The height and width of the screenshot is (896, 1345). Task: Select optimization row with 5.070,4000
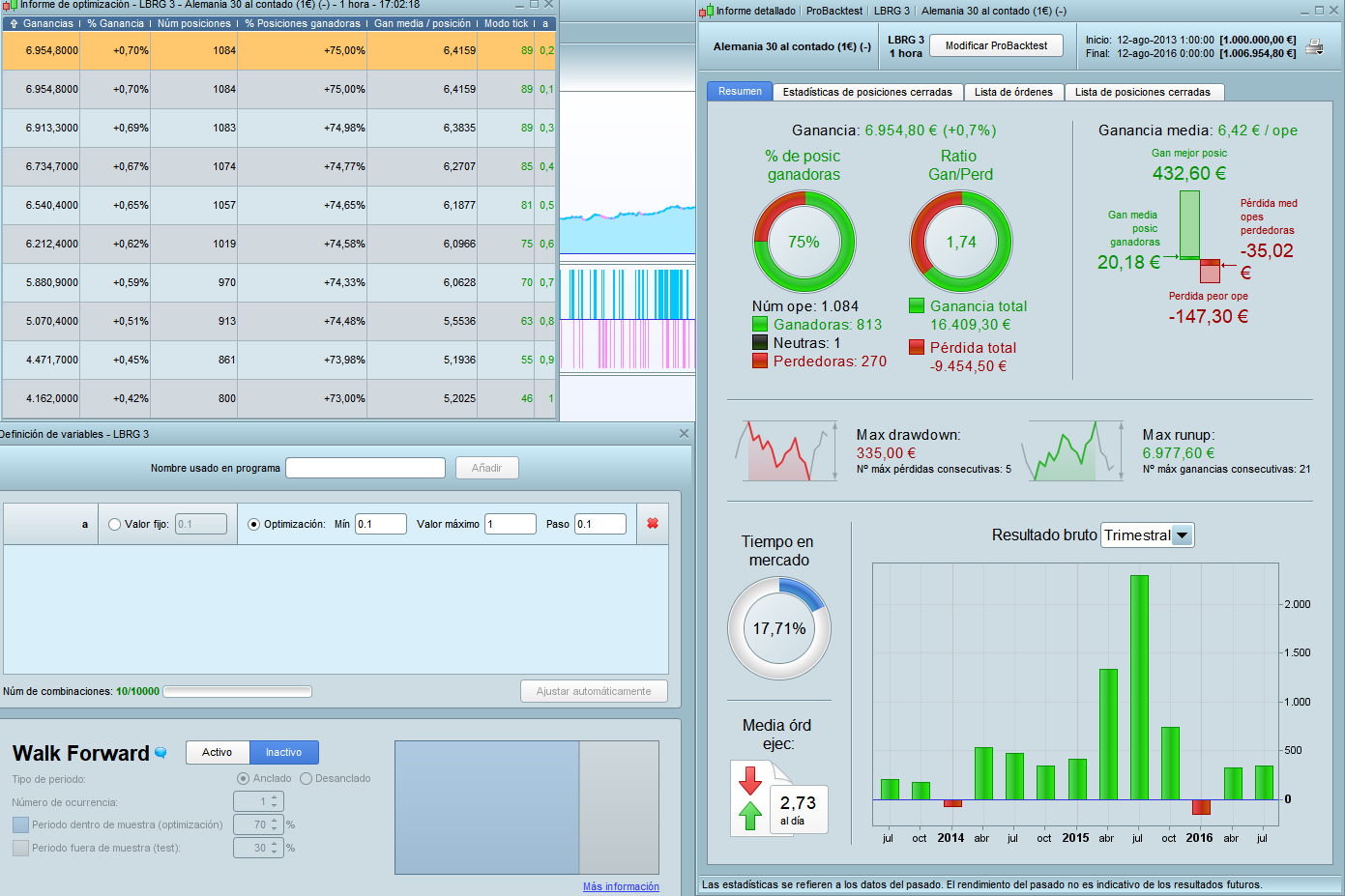(x=279, y=321)
